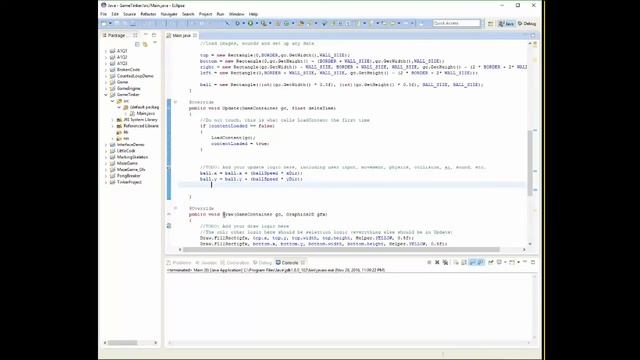The height and width of the screenshot is (360, 640).
Task: Toggle Link with Editor in Package Explorer
Action: coord(145,44)
